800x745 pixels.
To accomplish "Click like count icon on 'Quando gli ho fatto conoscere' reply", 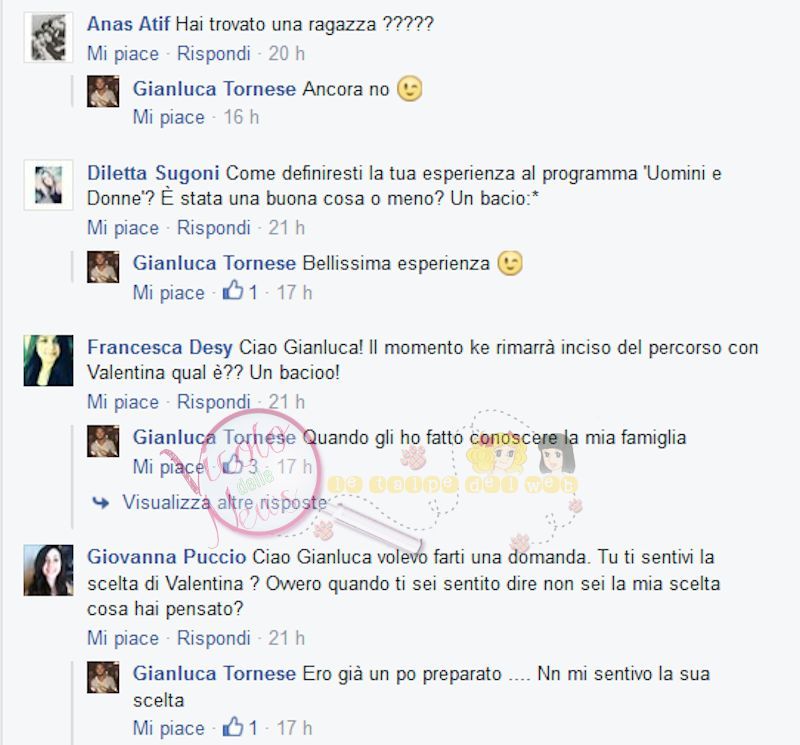I will (x=234, y=465).
